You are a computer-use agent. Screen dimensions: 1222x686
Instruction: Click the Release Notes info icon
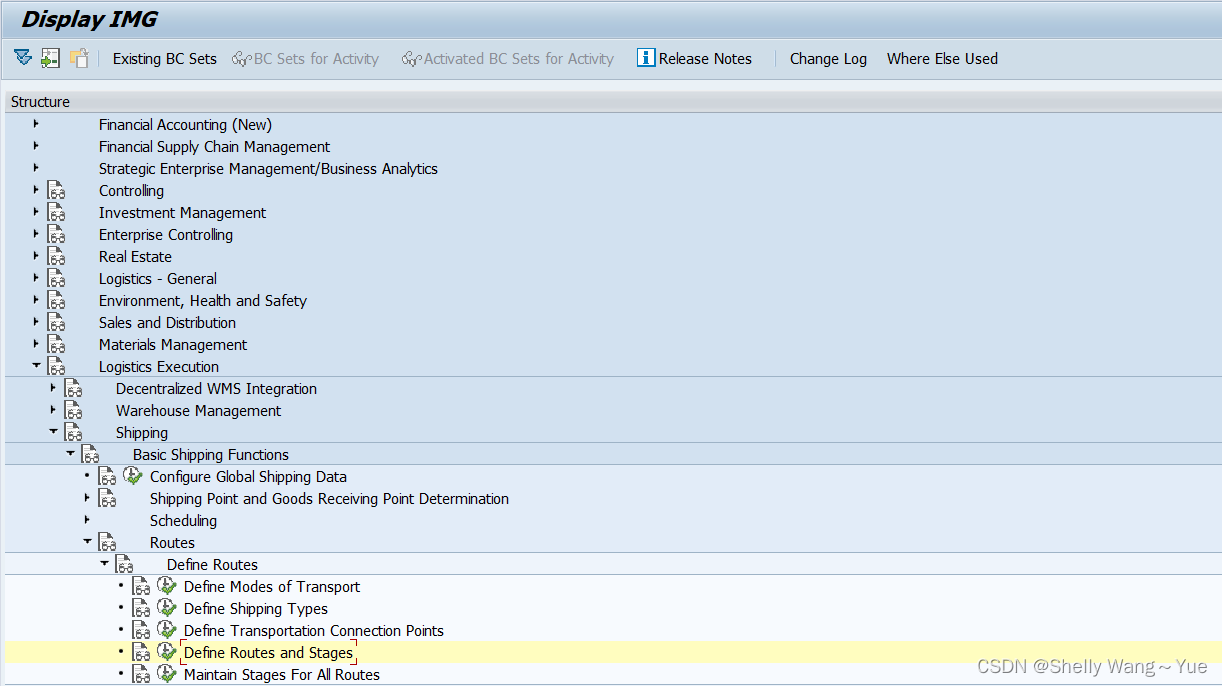coord(644,58)
